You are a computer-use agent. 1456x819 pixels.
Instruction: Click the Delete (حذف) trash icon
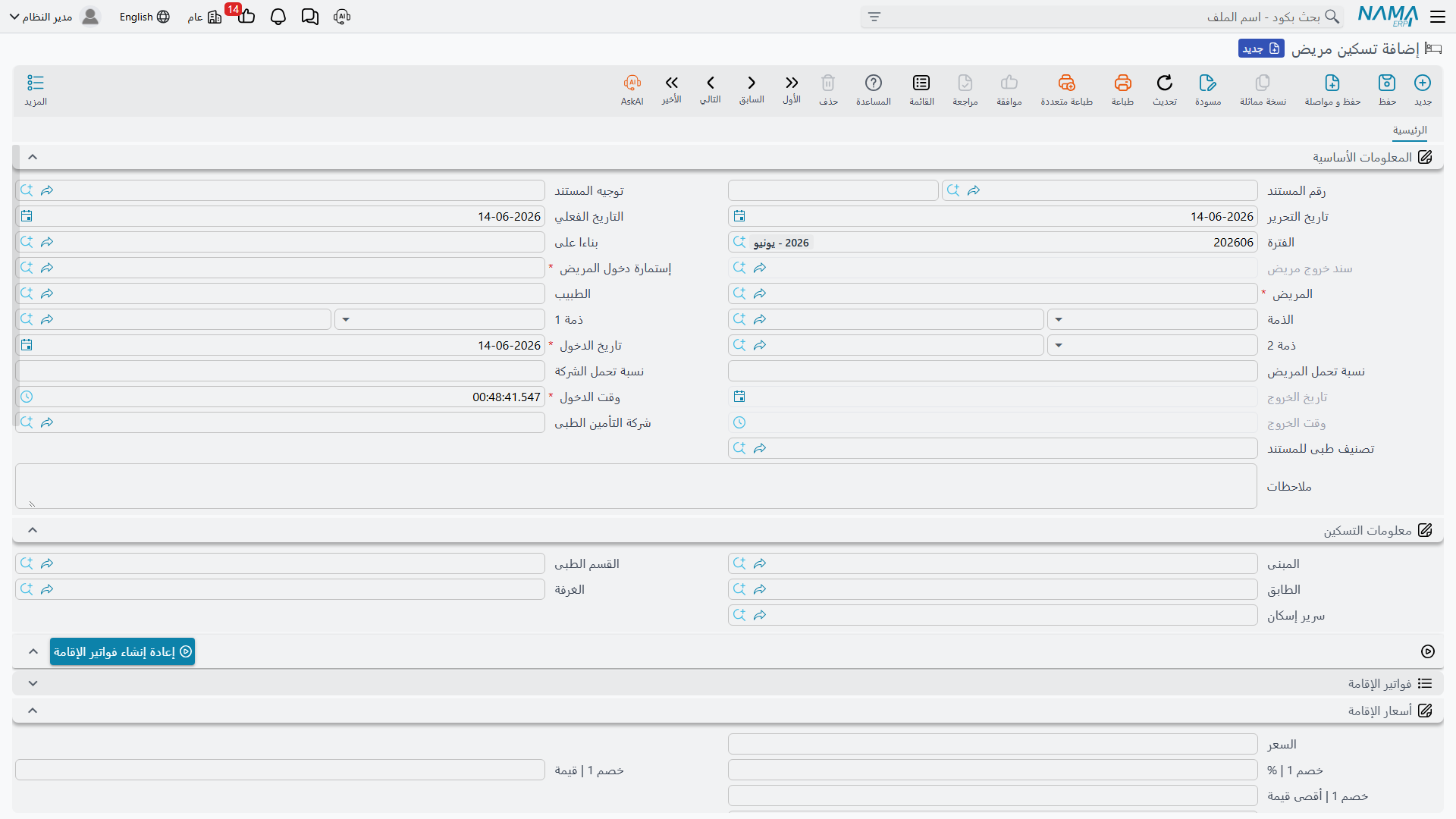coord(828,83)
